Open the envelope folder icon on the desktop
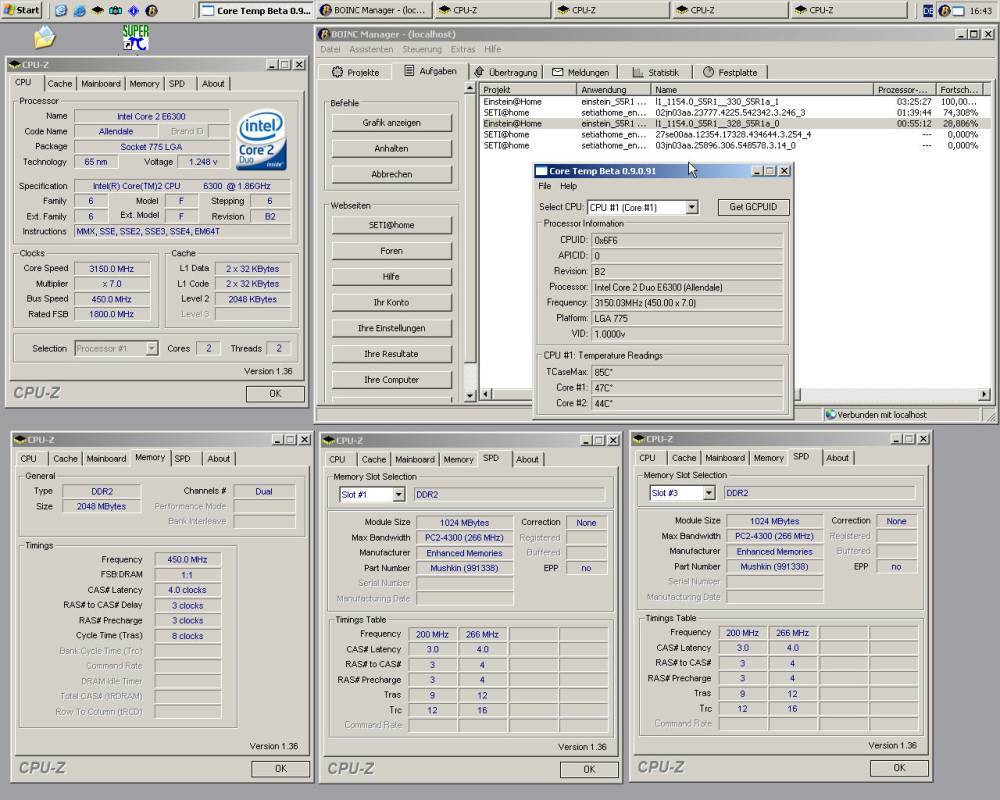The height and width of the screenshot is (800, 1000). [45, 37]
